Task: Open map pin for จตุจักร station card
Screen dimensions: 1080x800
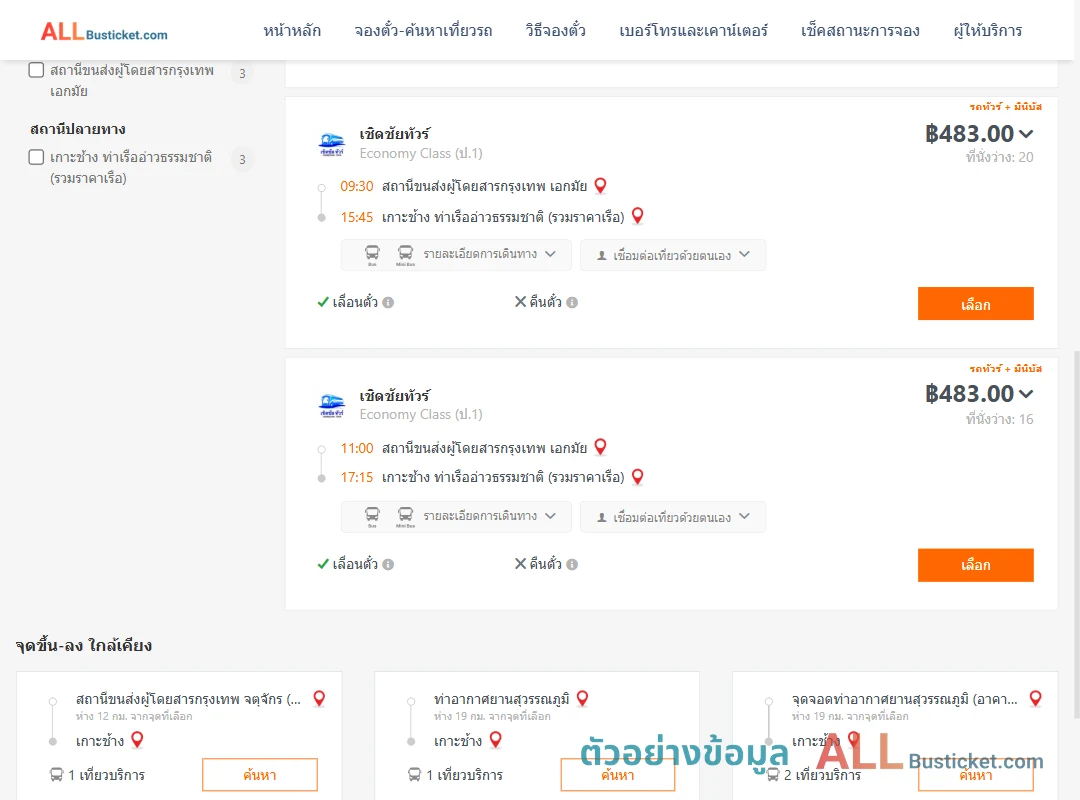Action: [x=319, y=699]
